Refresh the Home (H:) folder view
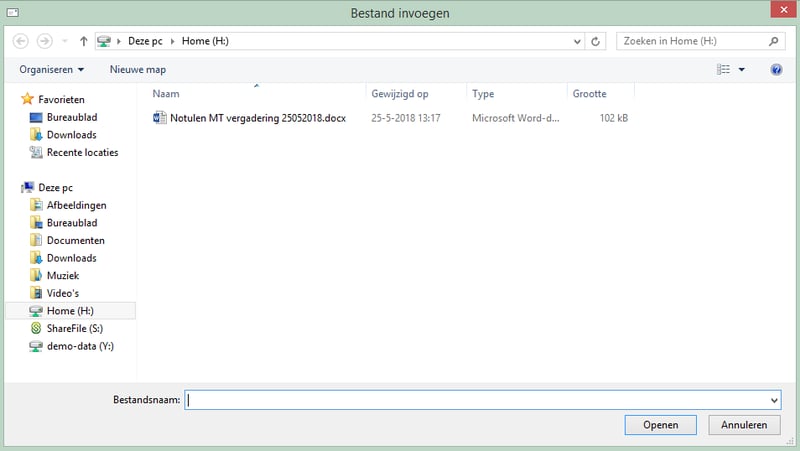 (x=595, y=42)
